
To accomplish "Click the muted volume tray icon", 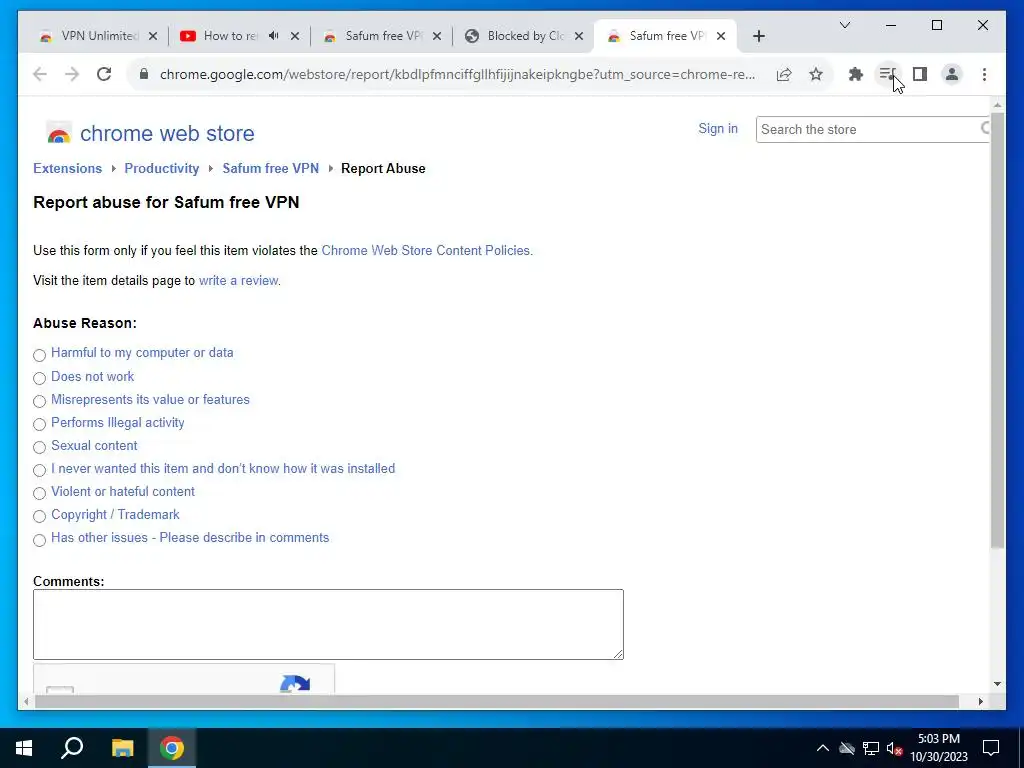I will (x=894, y=748).
